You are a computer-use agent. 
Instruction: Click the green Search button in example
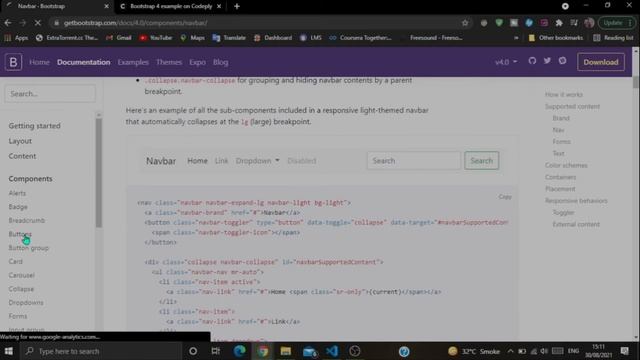coord(482,160)
